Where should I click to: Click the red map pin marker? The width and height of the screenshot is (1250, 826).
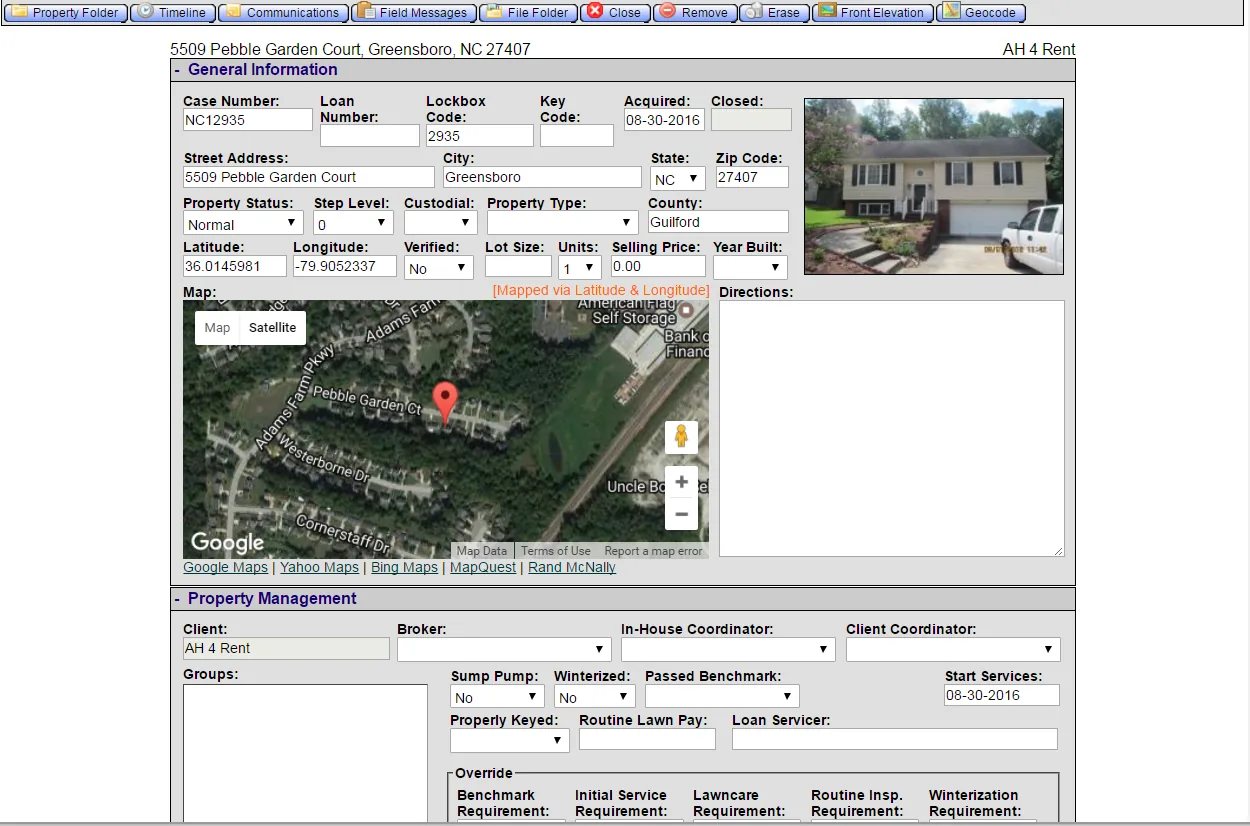(x=445, y=403)
